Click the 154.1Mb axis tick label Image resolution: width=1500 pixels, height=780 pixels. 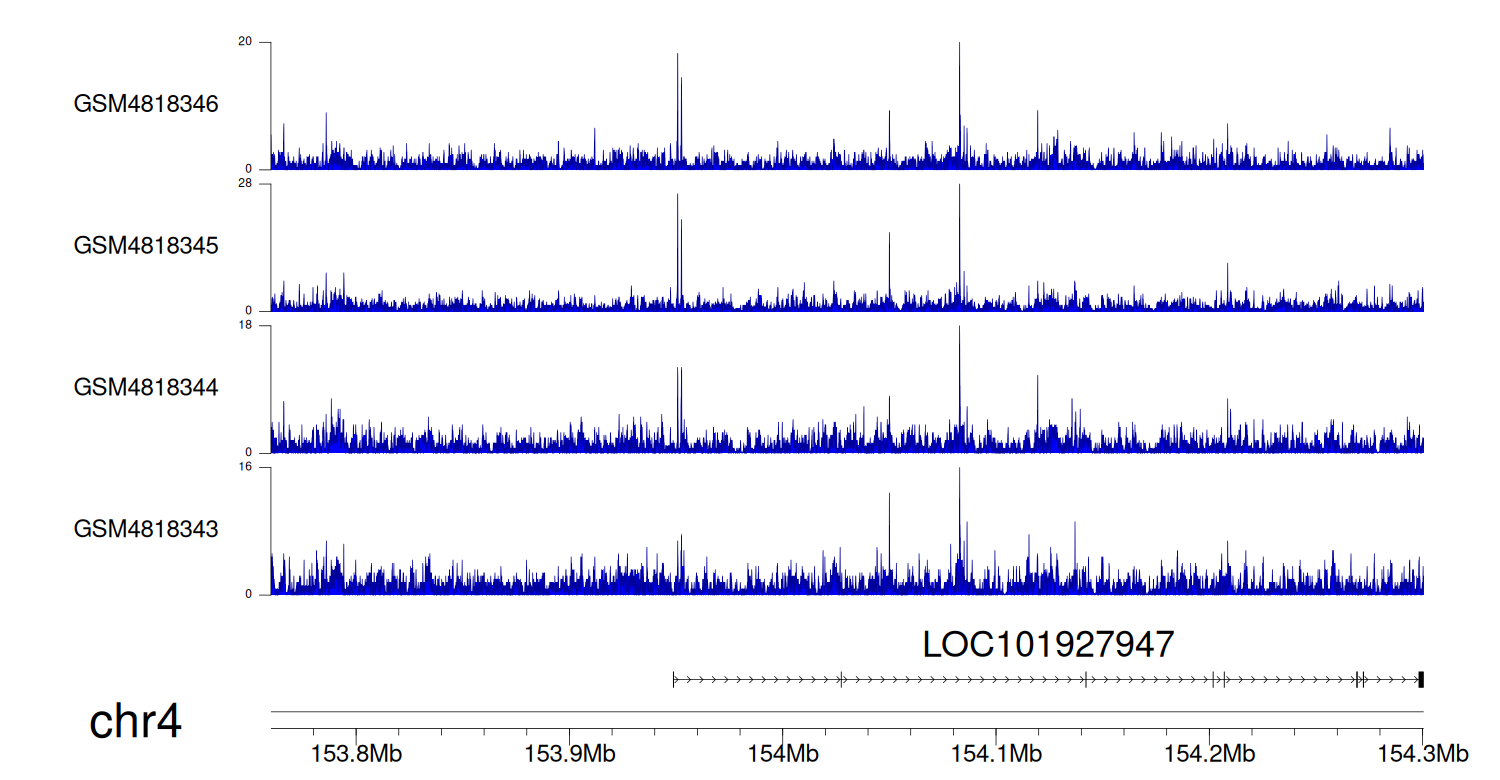(x=996, y=753)
